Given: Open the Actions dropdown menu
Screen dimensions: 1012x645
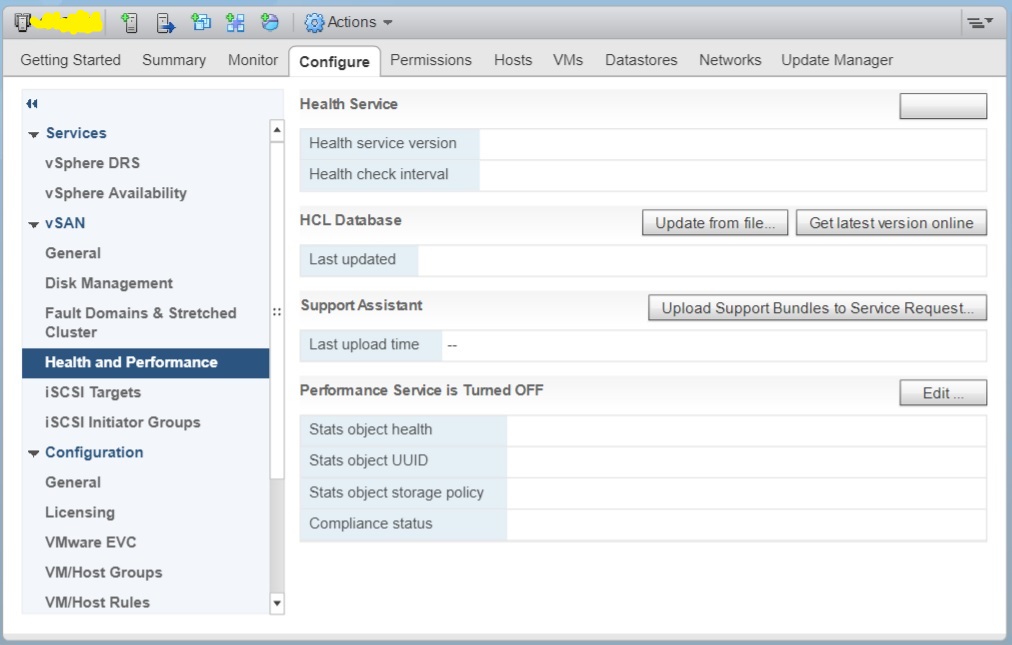Looking at the screenshot, I should coord(350,20).
